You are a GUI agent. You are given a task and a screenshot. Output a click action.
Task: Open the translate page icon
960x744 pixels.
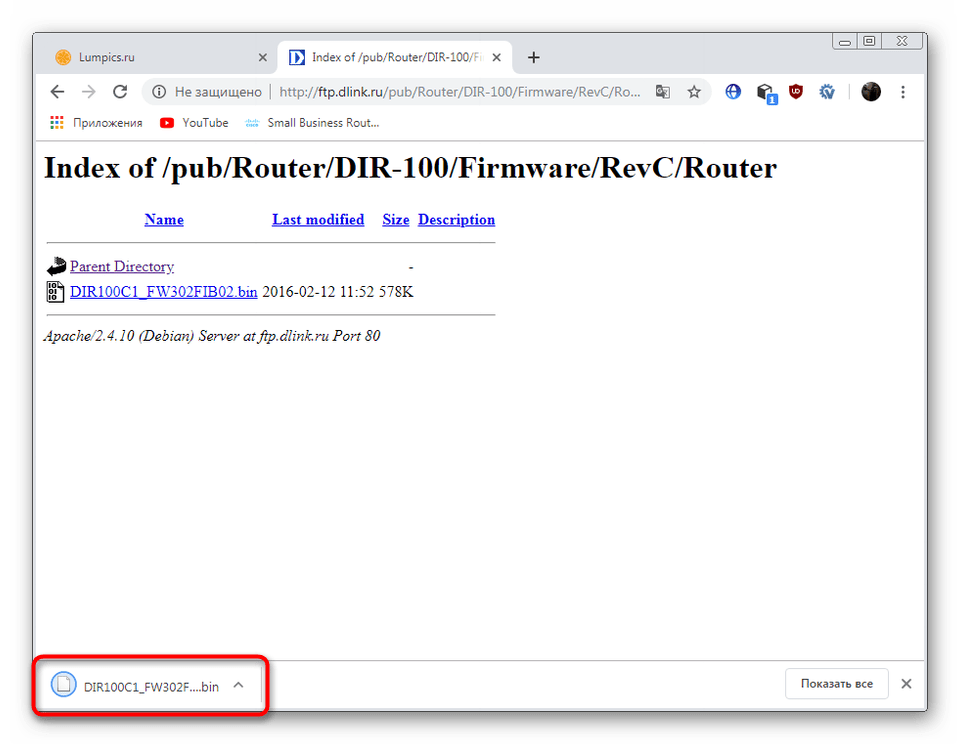click(662, 92)
